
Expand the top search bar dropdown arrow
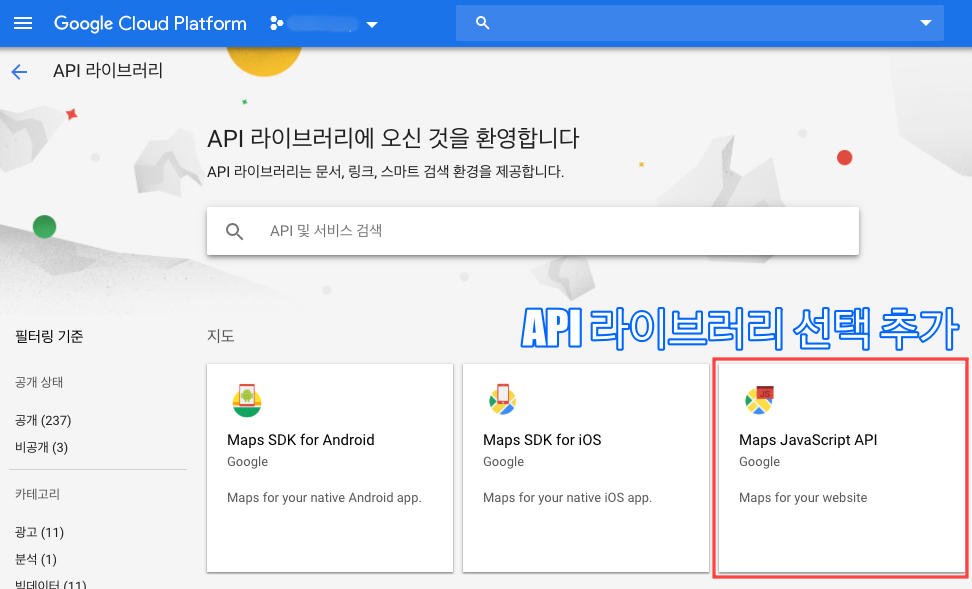926,23
